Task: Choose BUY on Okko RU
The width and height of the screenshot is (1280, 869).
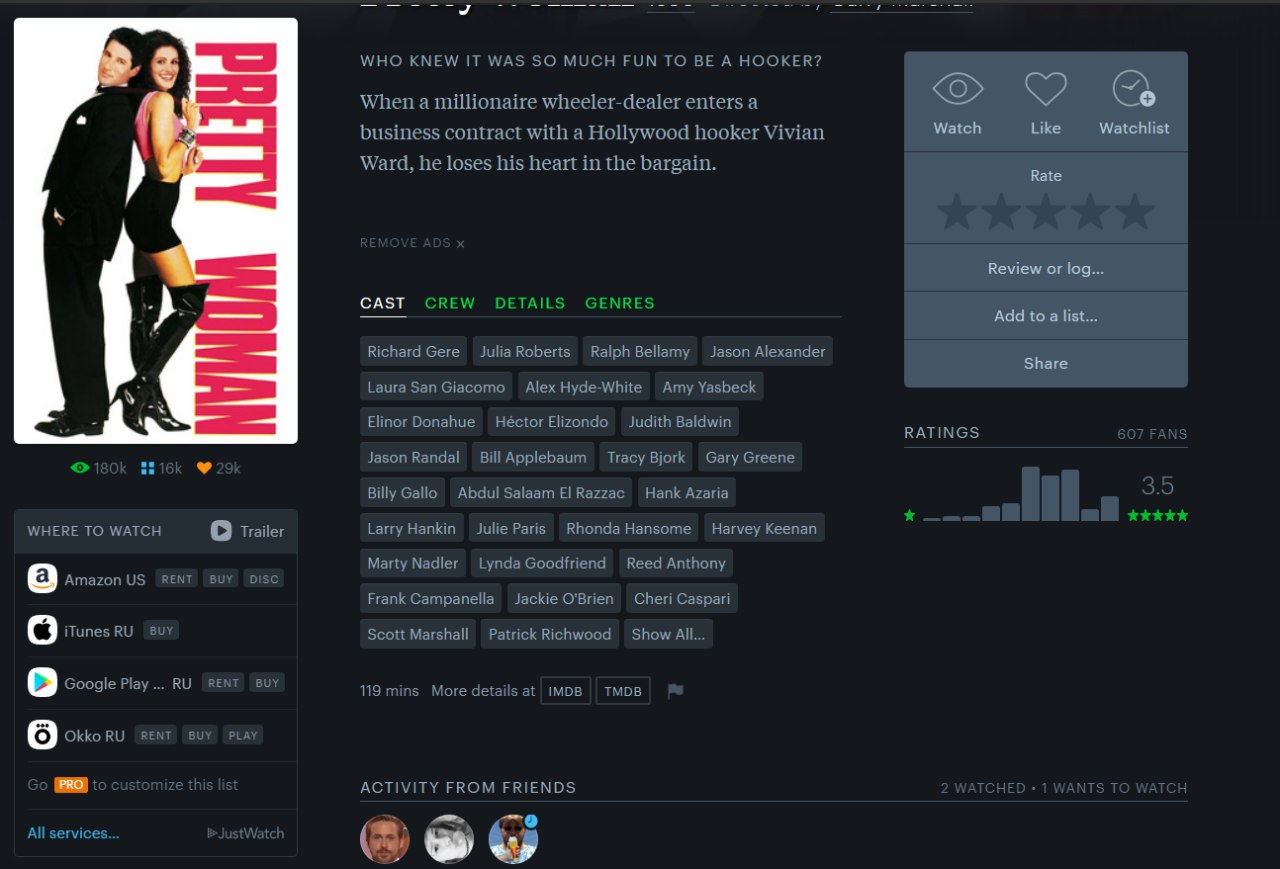Action: pyautogui.click(x=200, y=735)
